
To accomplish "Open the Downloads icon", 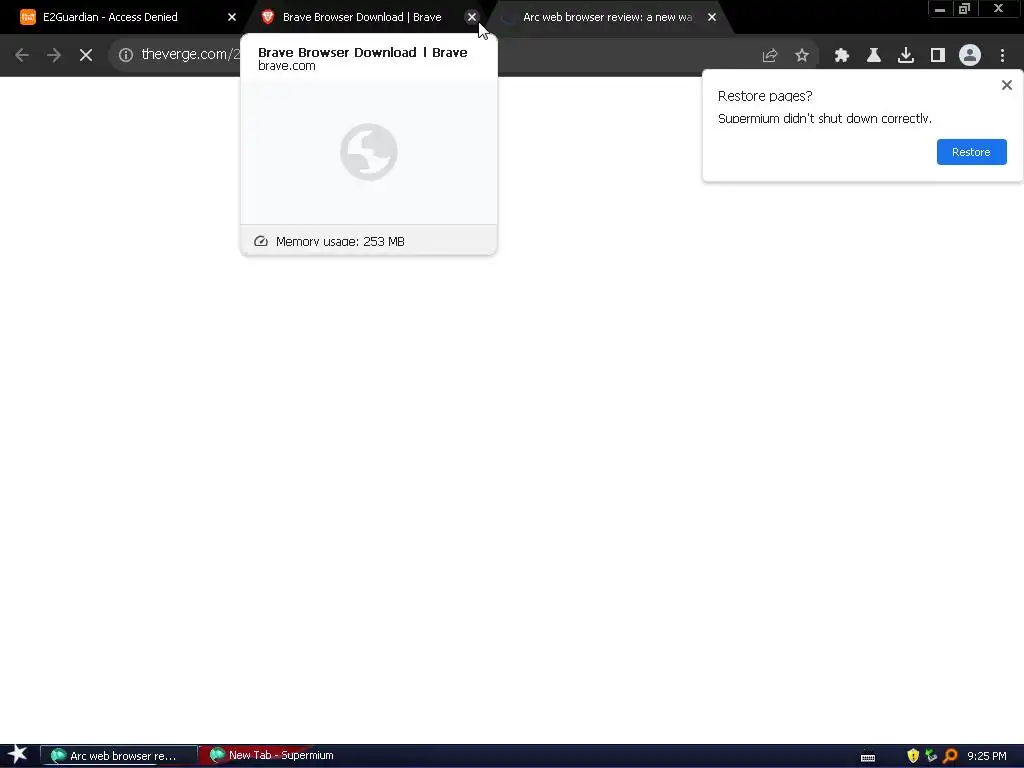I will coord(906,56).
